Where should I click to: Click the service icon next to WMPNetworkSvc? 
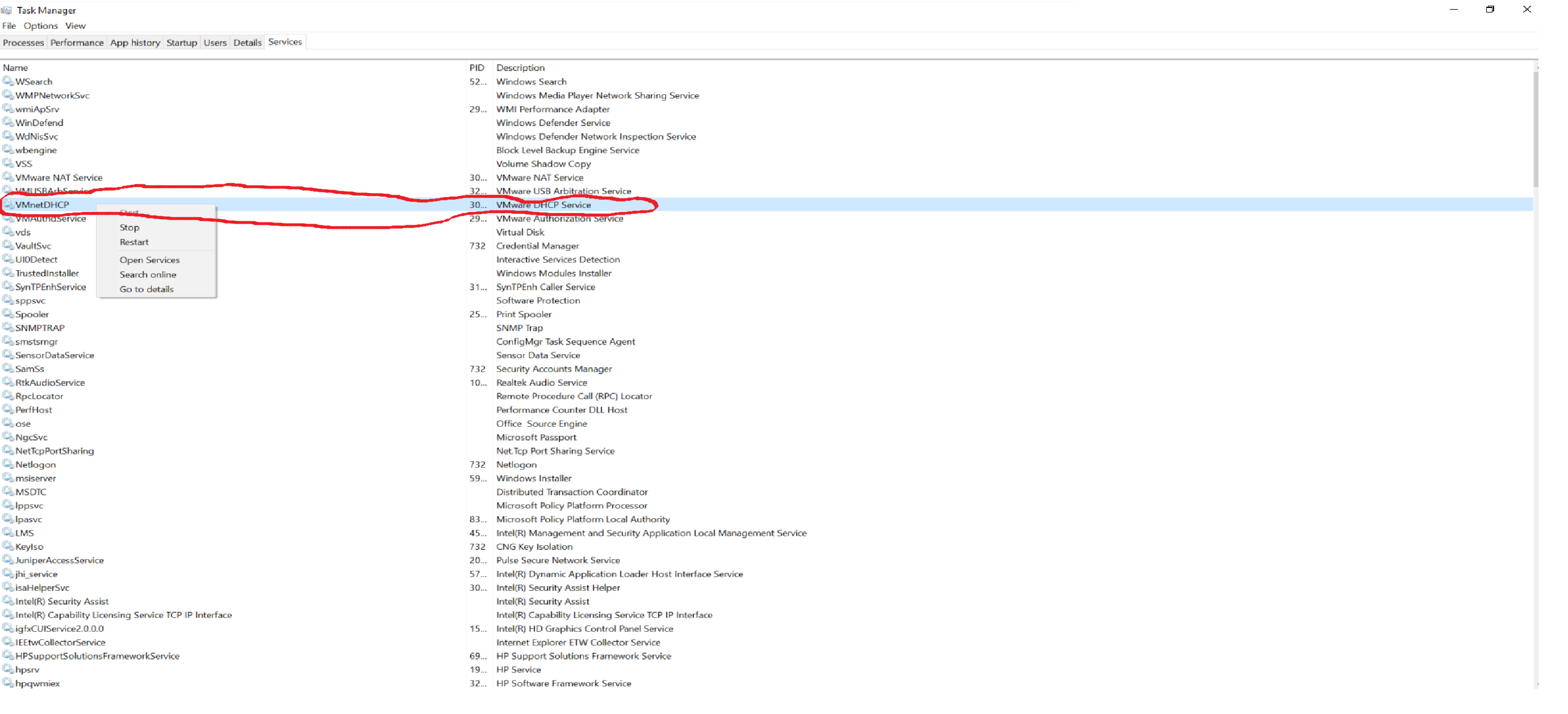click(8, 95)
